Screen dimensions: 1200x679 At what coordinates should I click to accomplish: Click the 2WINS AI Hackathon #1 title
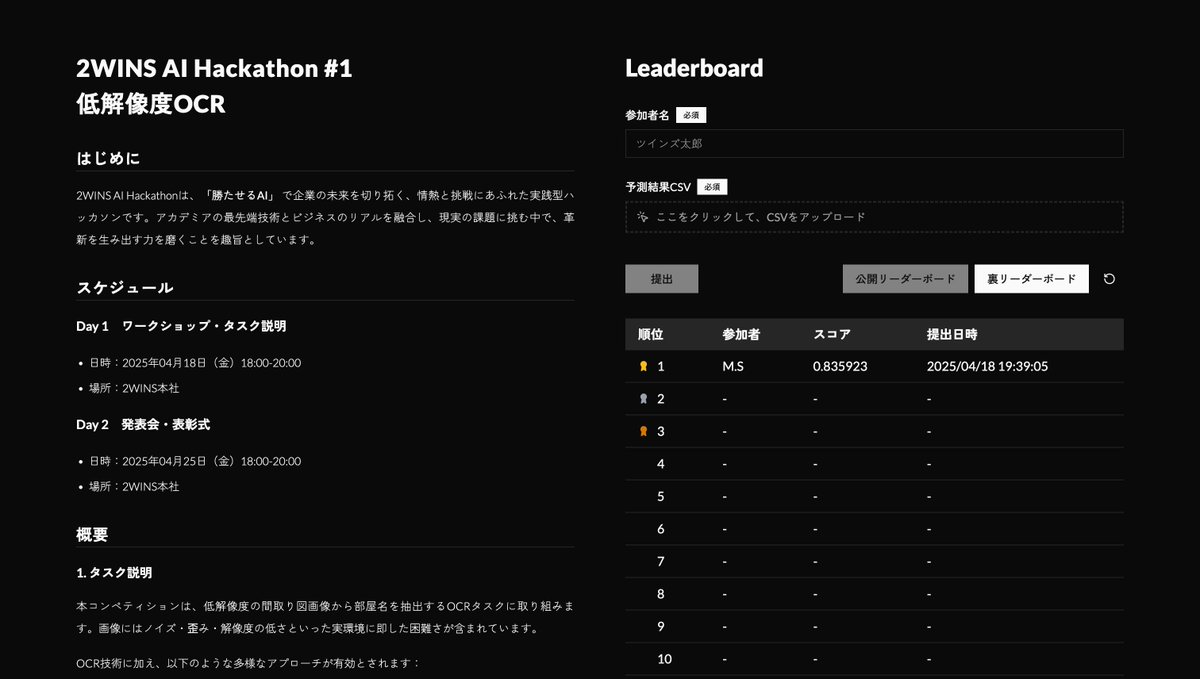pyautogui.click(x=214, y=69)
